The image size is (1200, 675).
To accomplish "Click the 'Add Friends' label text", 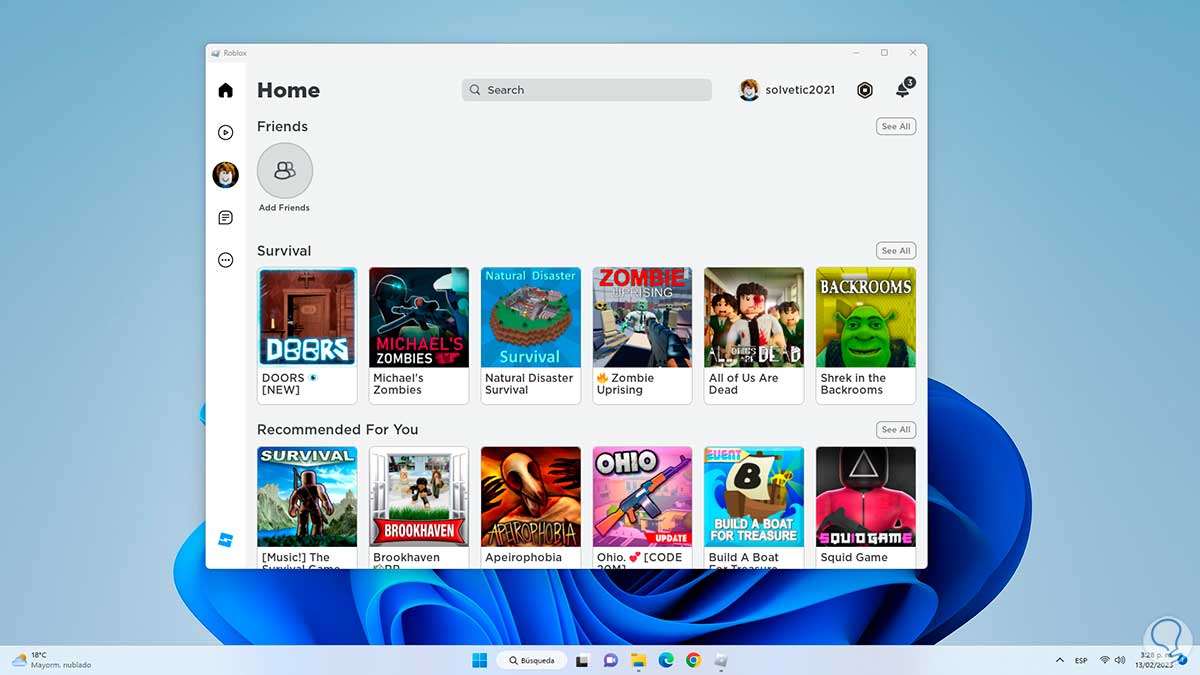I will 284,208.
